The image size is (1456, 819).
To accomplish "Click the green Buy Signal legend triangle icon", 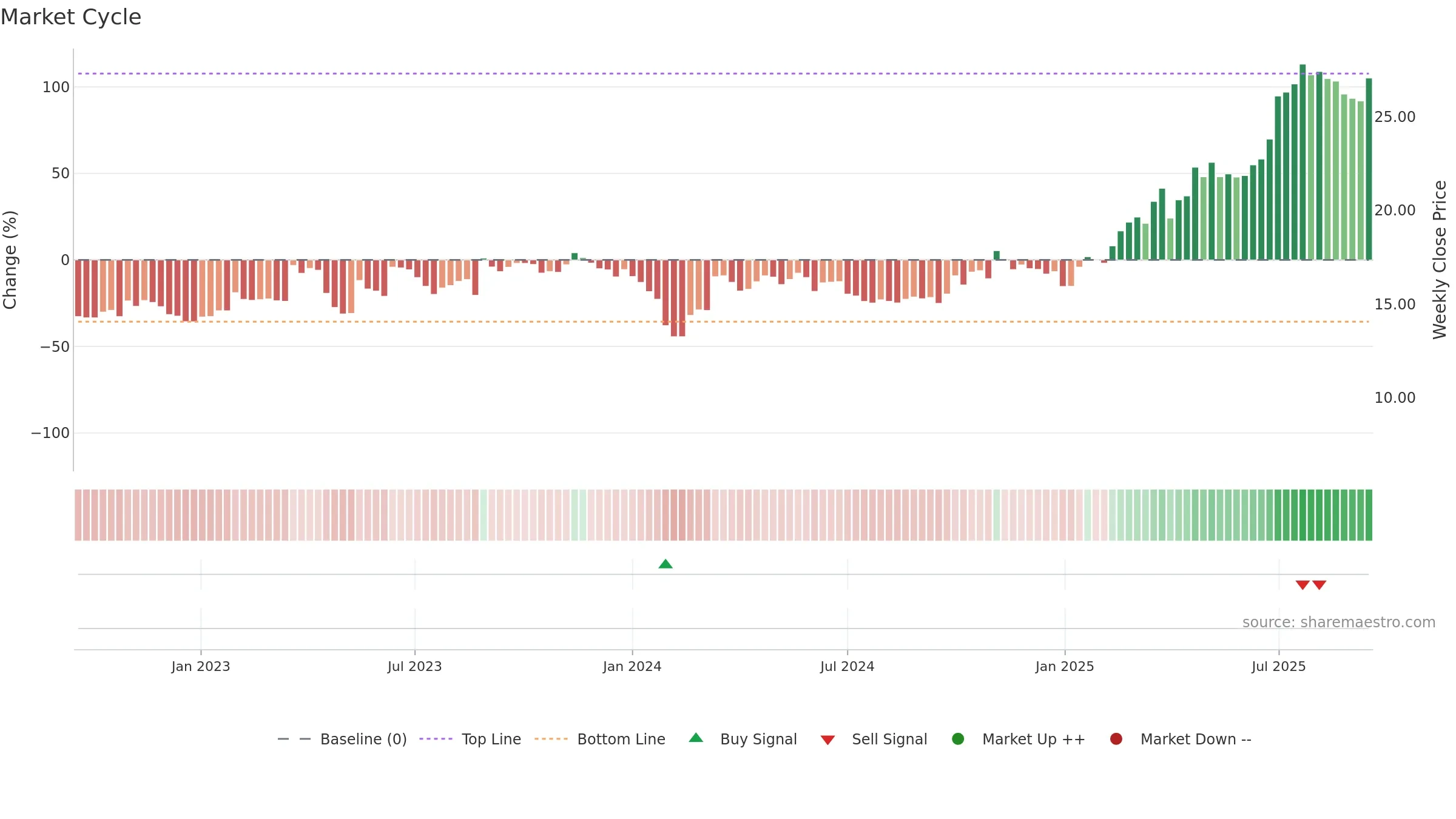I will (x=696, y=738).
